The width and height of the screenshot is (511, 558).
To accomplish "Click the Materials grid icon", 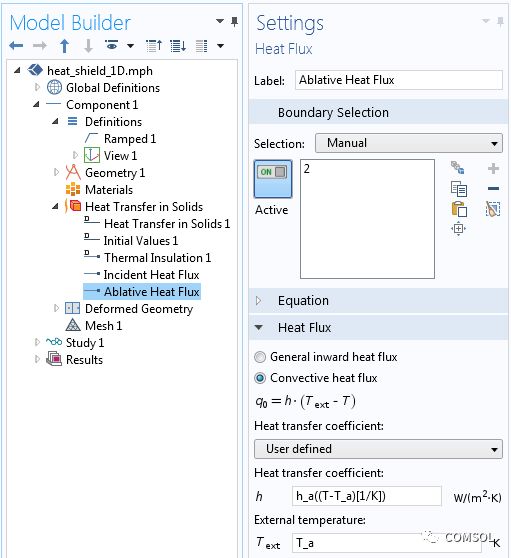I will tap(73, 189).
